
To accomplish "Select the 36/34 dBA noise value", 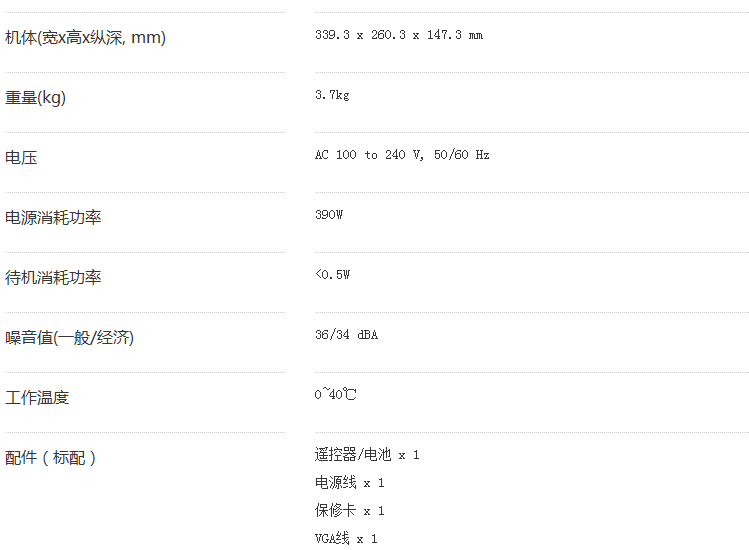I will point(346,335).
